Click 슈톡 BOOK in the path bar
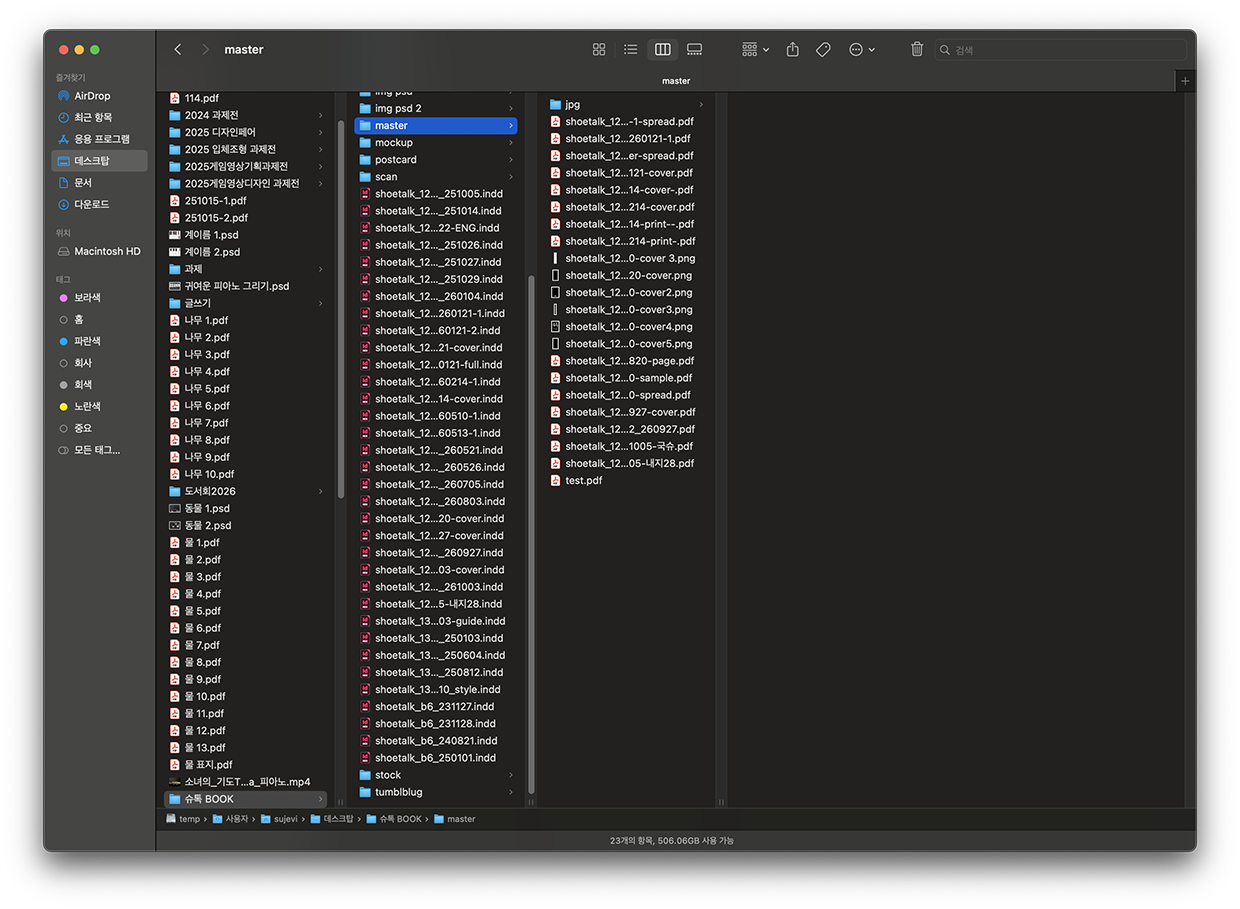 pos(394,819)
